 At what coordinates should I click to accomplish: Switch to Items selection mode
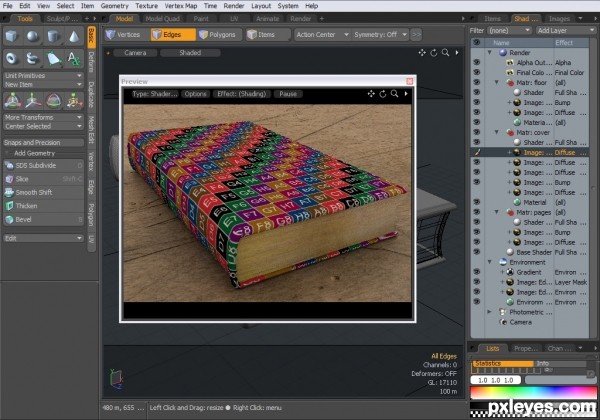[268, 35]
